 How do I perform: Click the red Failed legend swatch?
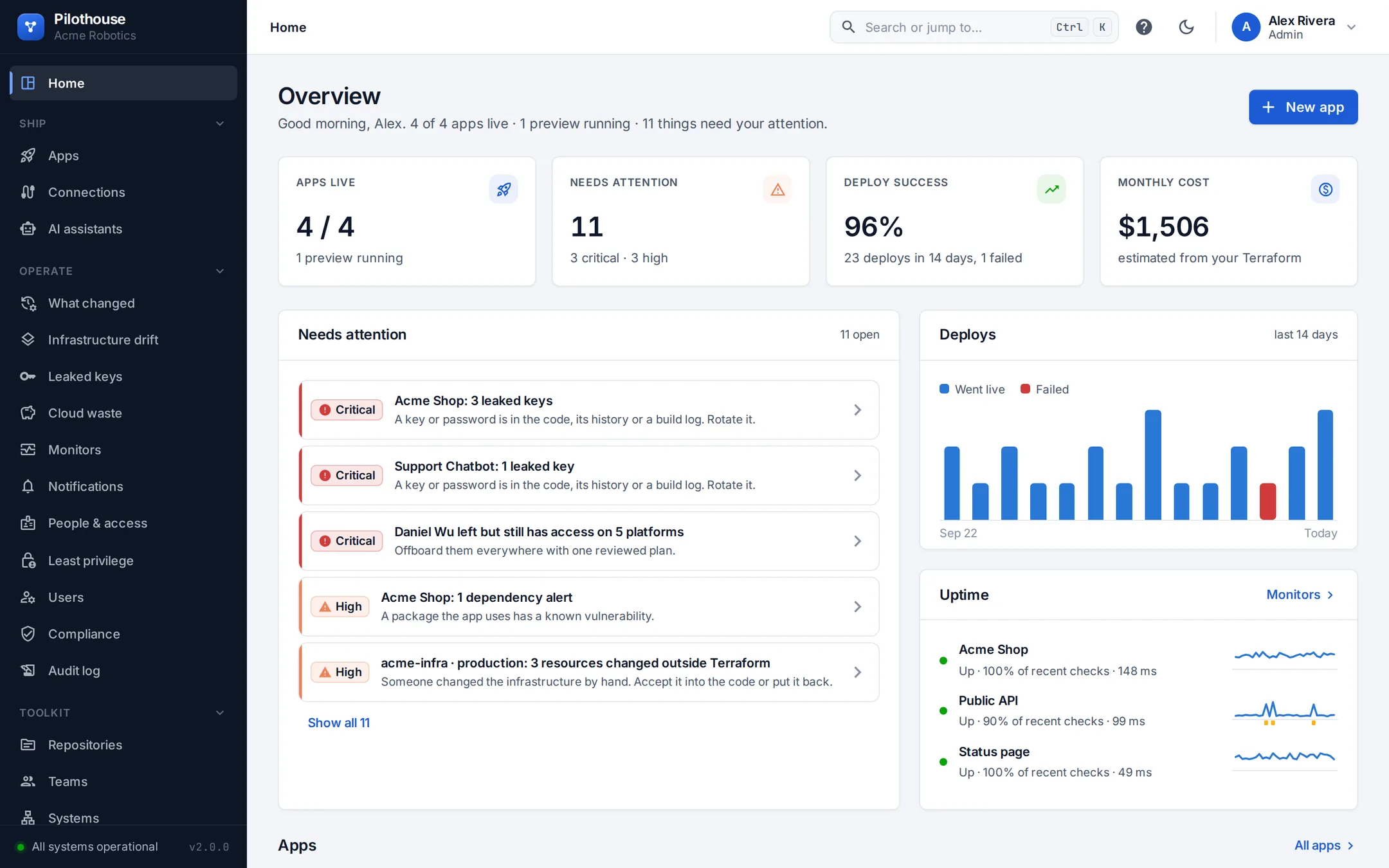coord(1025,389)
